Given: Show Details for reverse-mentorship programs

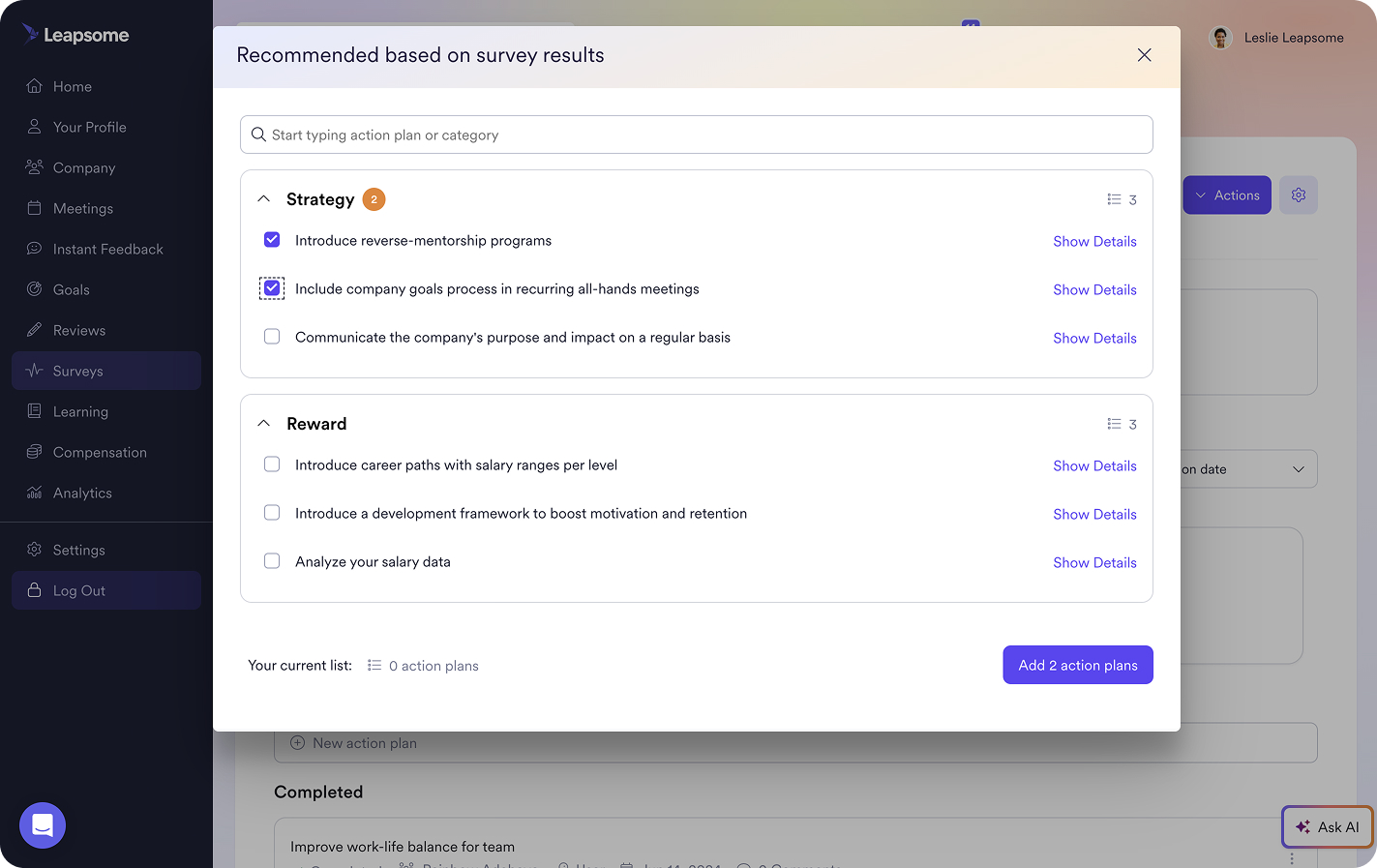Looking at the screenshot, I should 1094,241.
